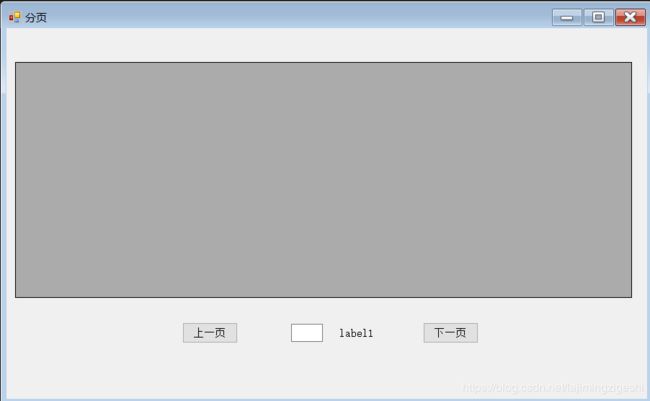The width and height of the screenshot is (650, 401).
Task: Click inside the gray data grid area
Action: coord(323,180)
